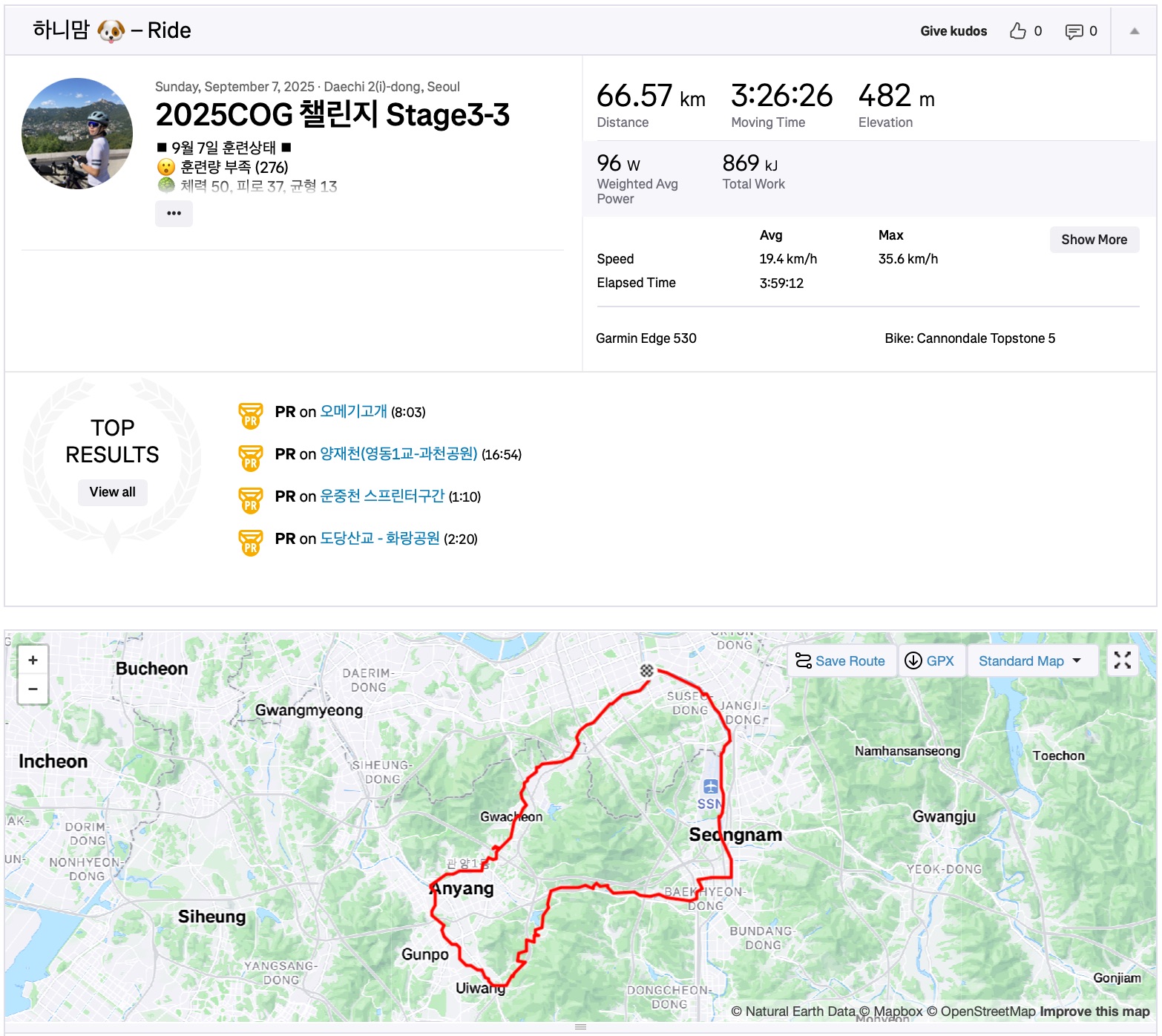The width and height of the screenshot is (1162, 1036).
Task: Open the 도당산교 - 화랑공원 segment link
Action: coord(380,538)
